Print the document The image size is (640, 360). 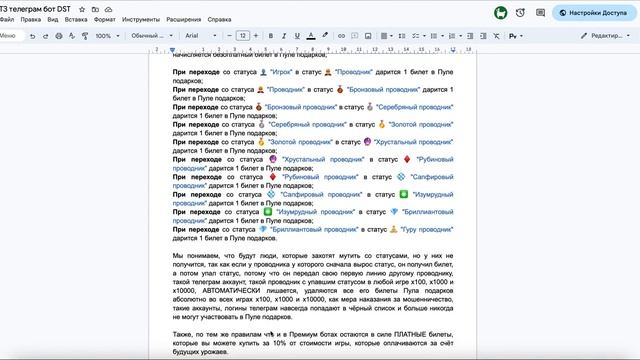59,36
